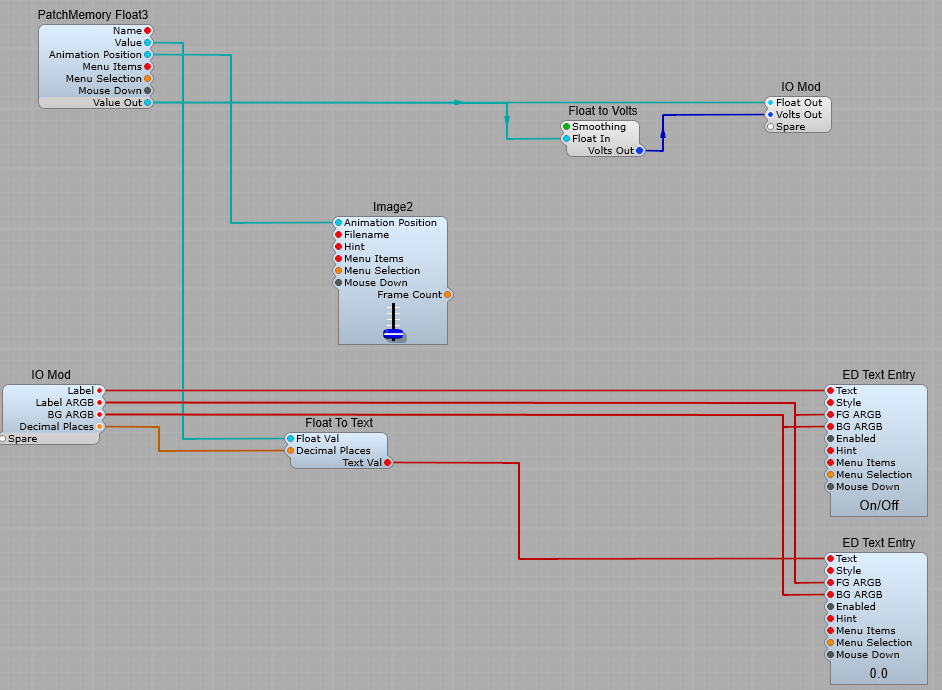Select the Image2 node title
Screen dimensions: 942x690
393,207
